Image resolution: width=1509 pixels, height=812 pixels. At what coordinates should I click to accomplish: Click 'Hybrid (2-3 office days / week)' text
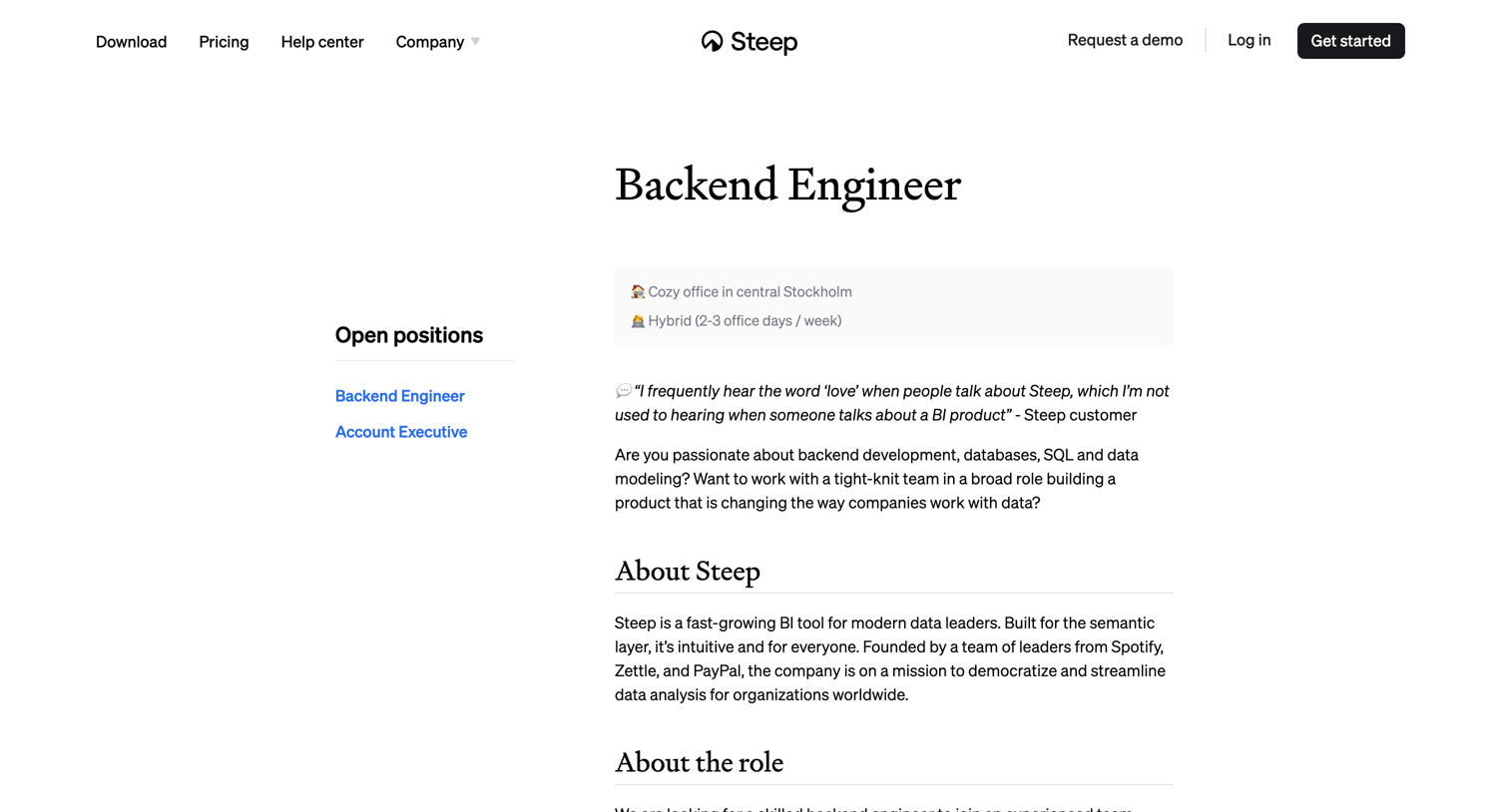click(x=745, y=321)
